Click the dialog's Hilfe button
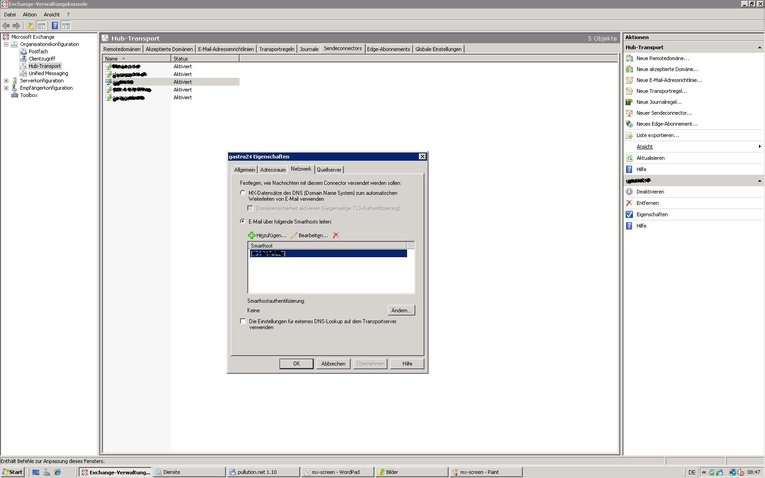 coord(407,364)
